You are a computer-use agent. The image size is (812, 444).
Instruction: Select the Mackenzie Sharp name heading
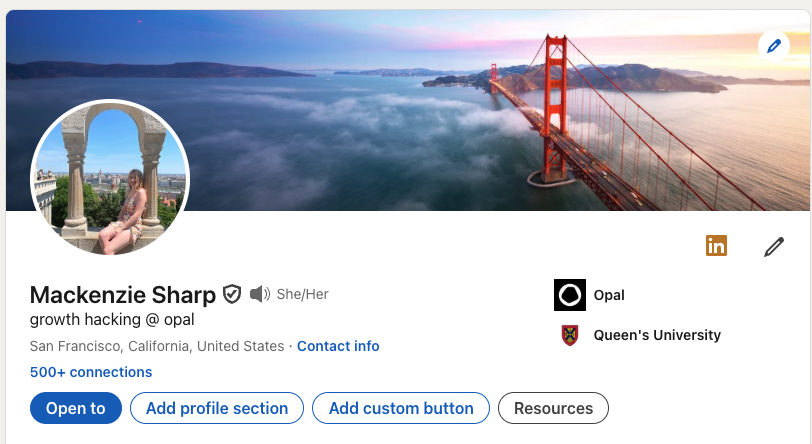(123, 295)
